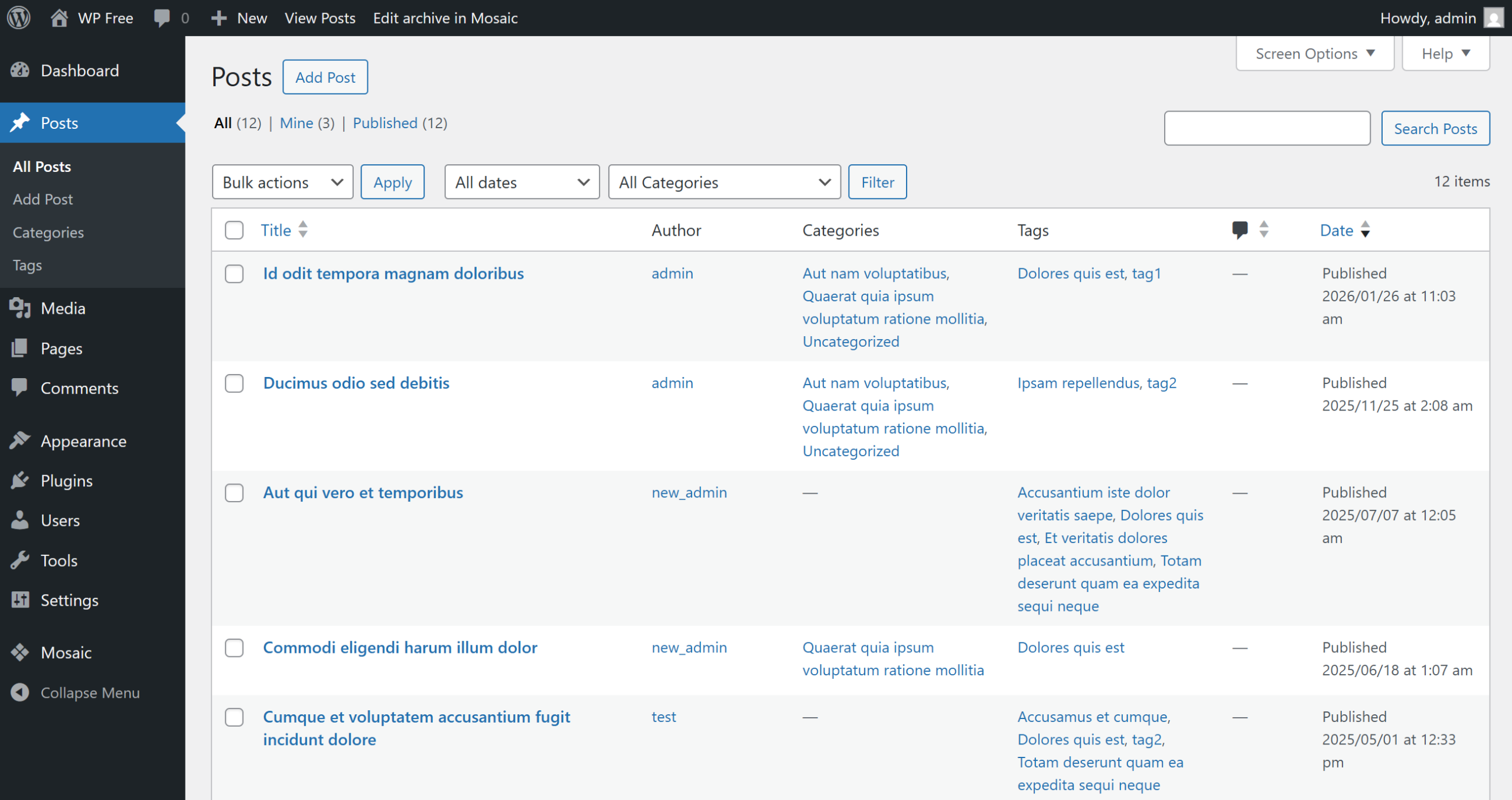Expand the Screen Options panel

(1314, 54)
